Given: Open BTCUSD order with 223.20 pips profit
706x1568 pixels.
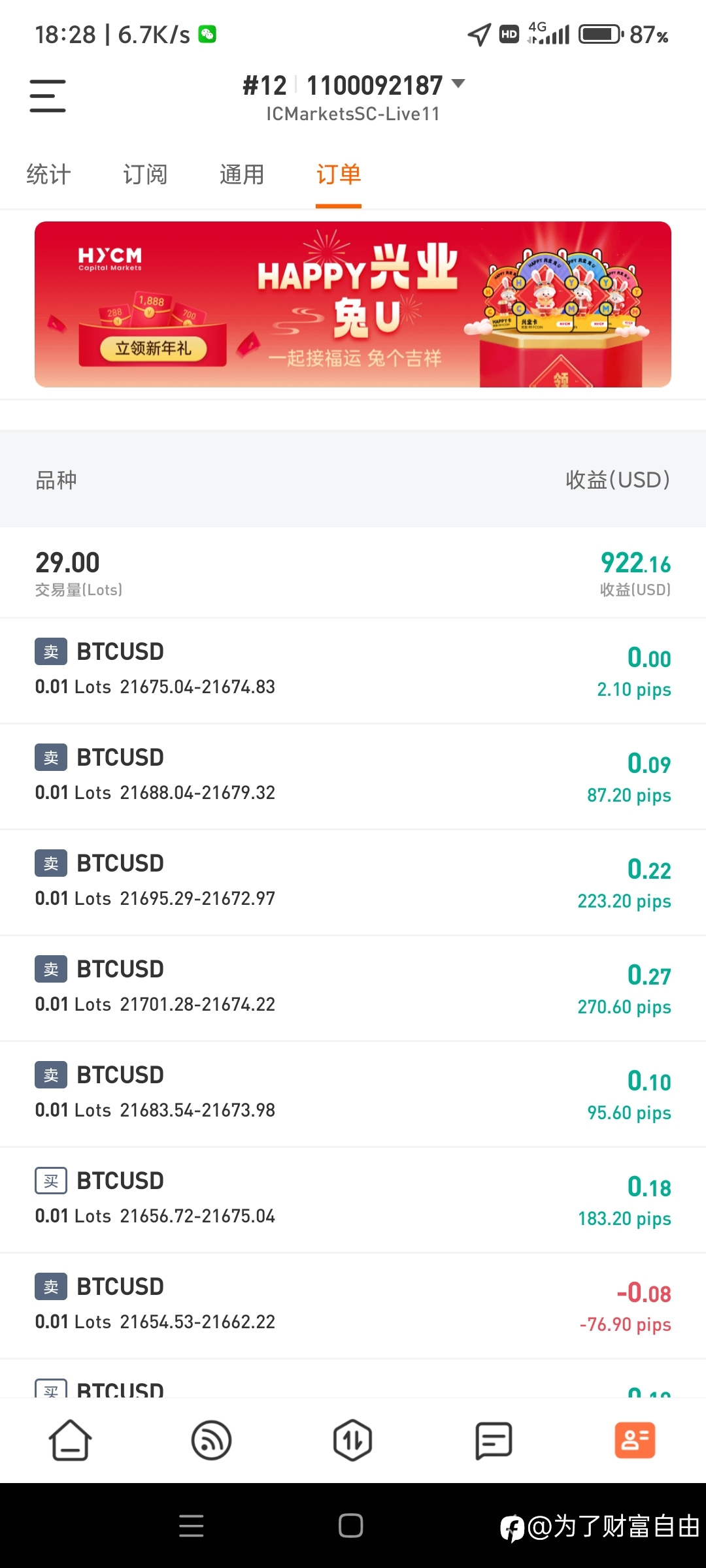Looking at the screenshot, I should 353,882.
